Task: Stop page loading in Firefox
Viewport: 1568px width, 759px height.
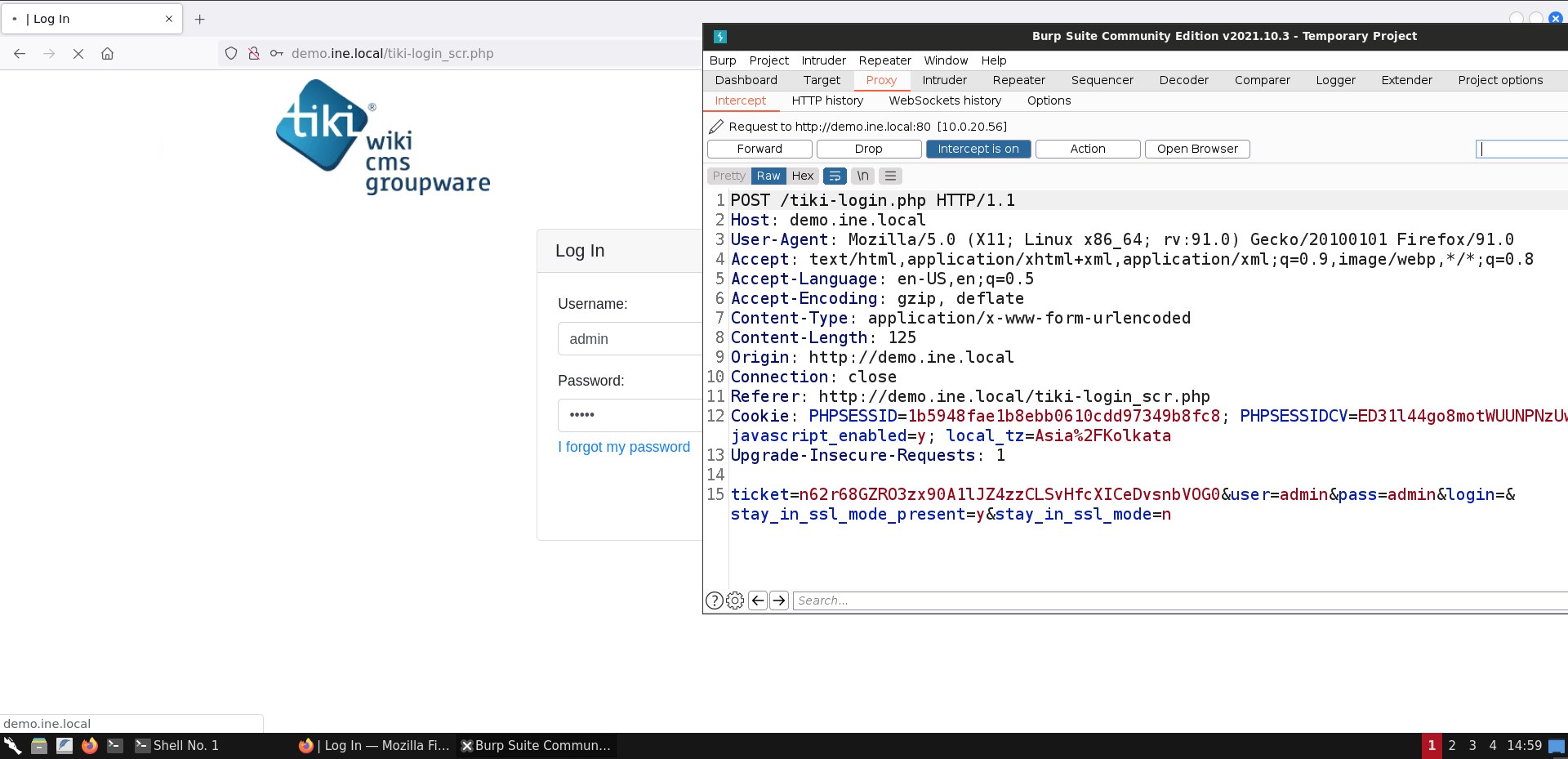Action: [x=78, y=54]
